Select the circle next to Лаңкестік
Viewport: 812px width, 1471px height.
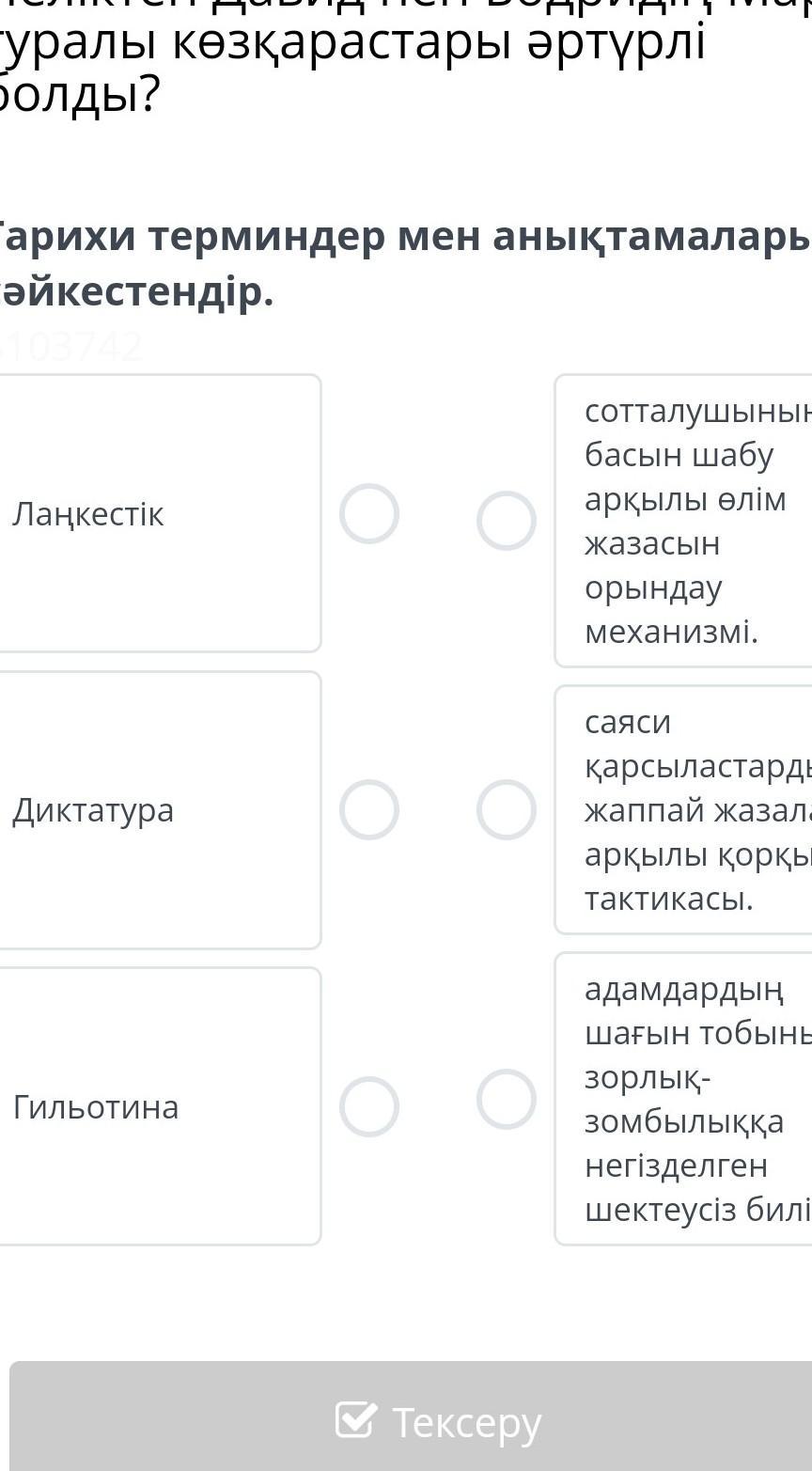click(x=369, y=513)
